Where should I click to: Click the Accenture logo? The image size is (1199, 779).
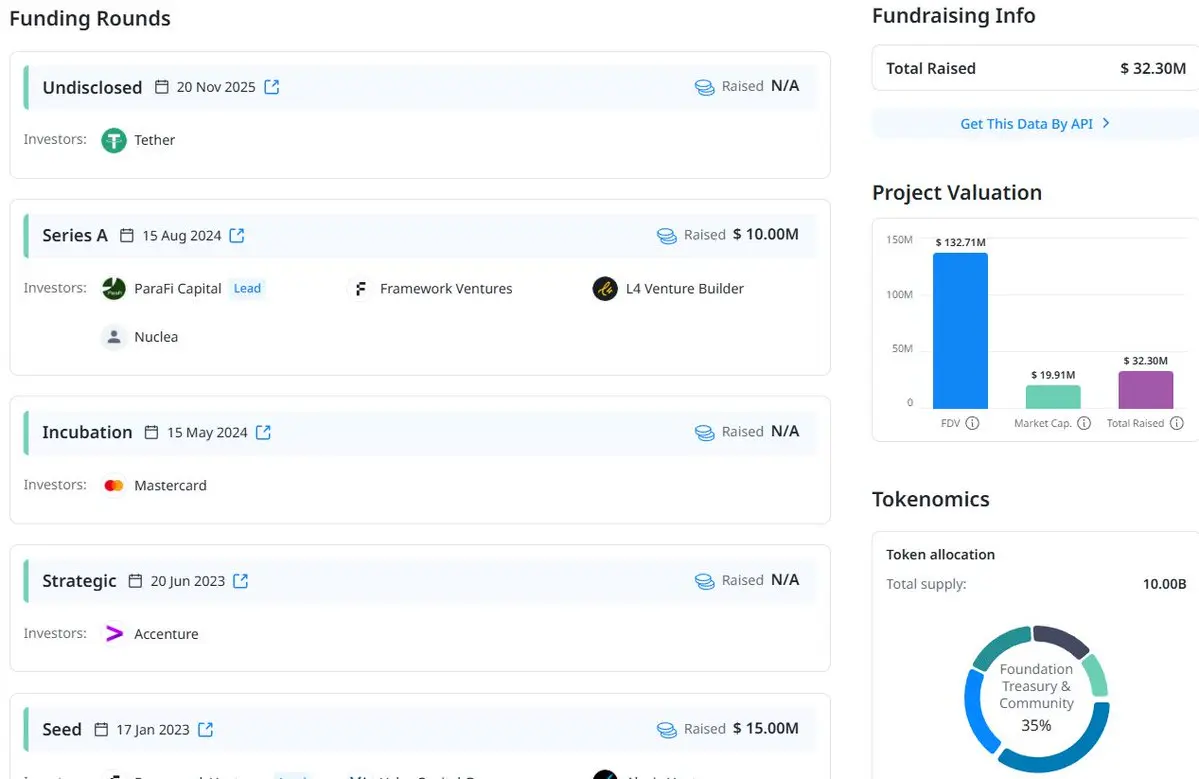pyautogui.click(x=114, y=634)
